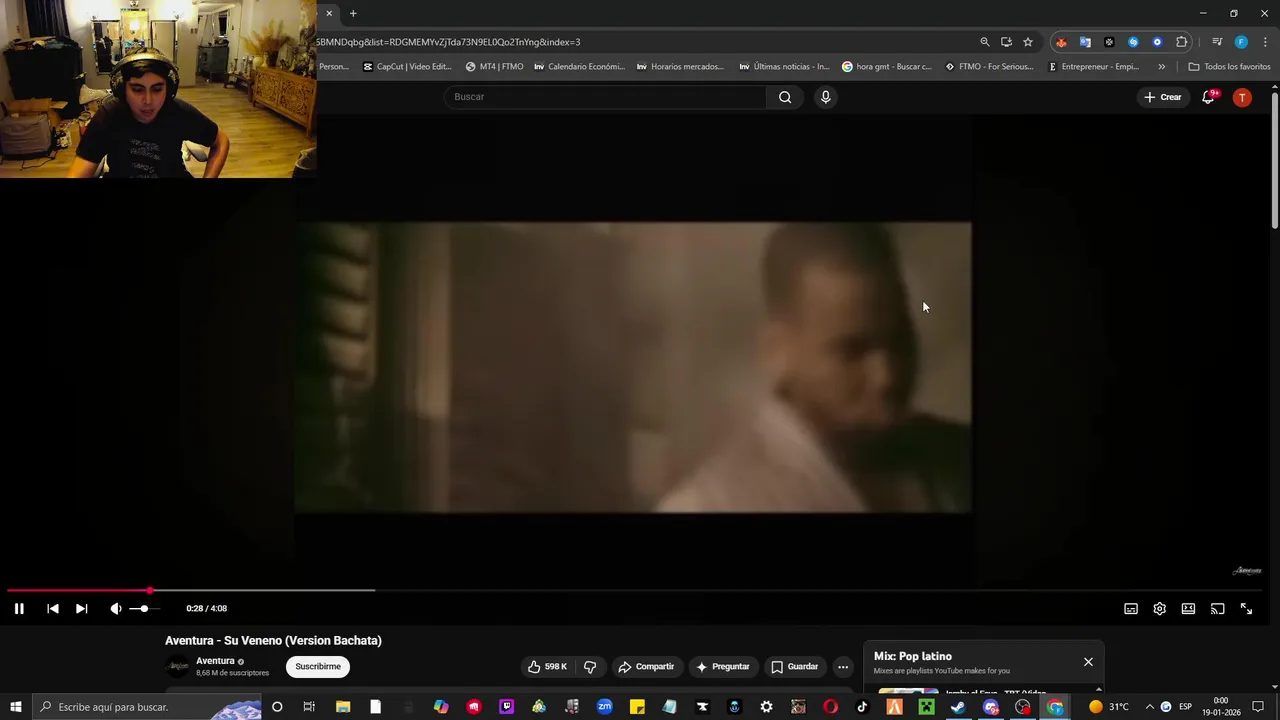The height and width of the screenshot is (720, 1280).
Task: Open TikTok from the taskbar
Action: tap(862, 707)
